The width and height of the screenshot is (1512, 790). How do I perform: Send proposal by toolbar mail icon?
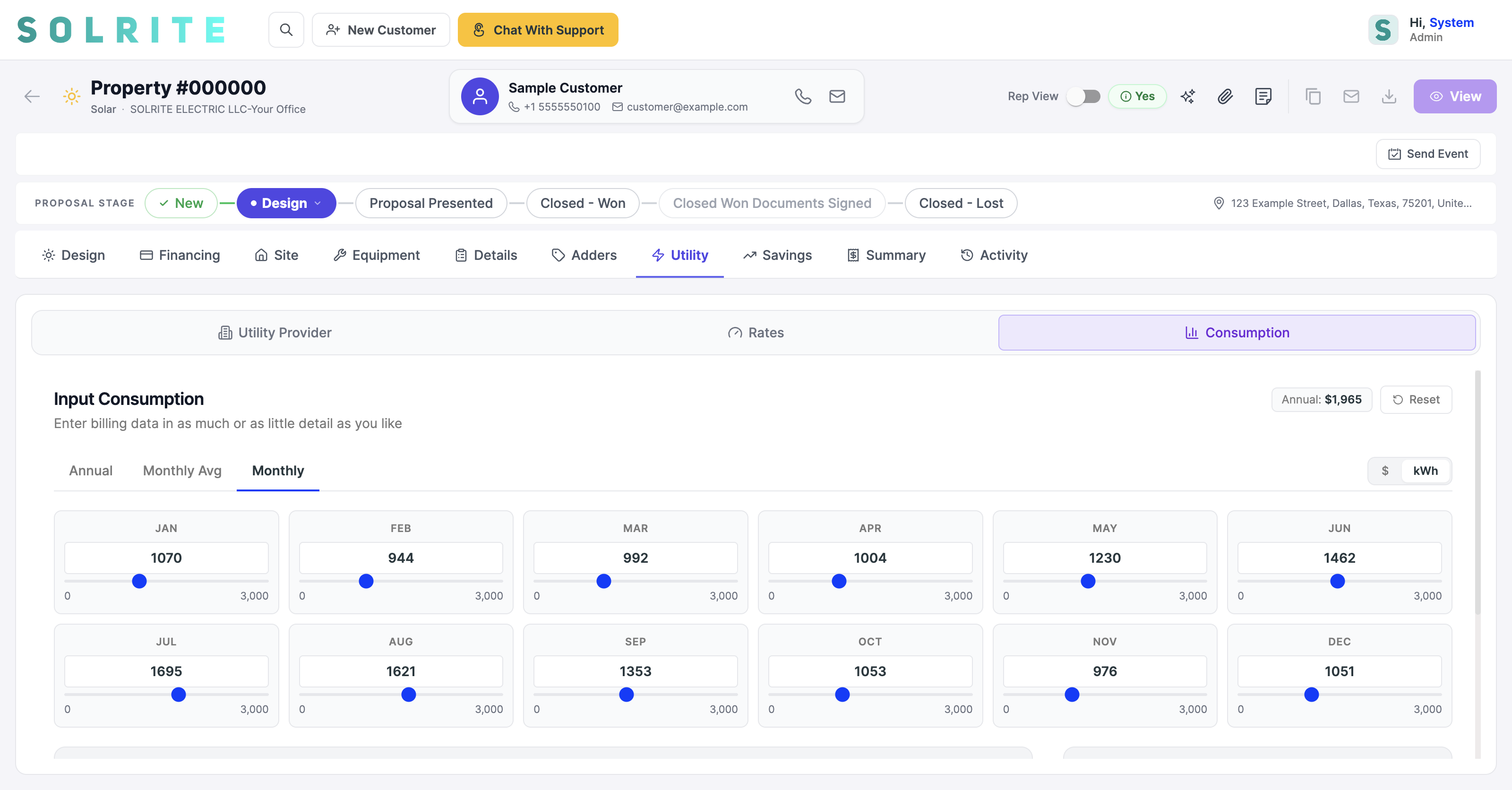[1351, 96]
